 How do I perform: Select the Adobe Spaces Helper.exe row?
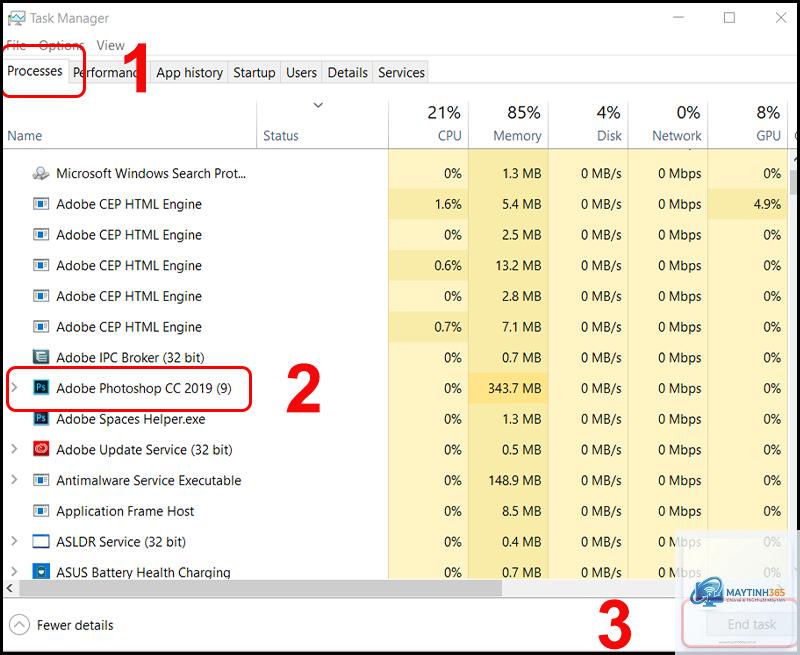395,419
